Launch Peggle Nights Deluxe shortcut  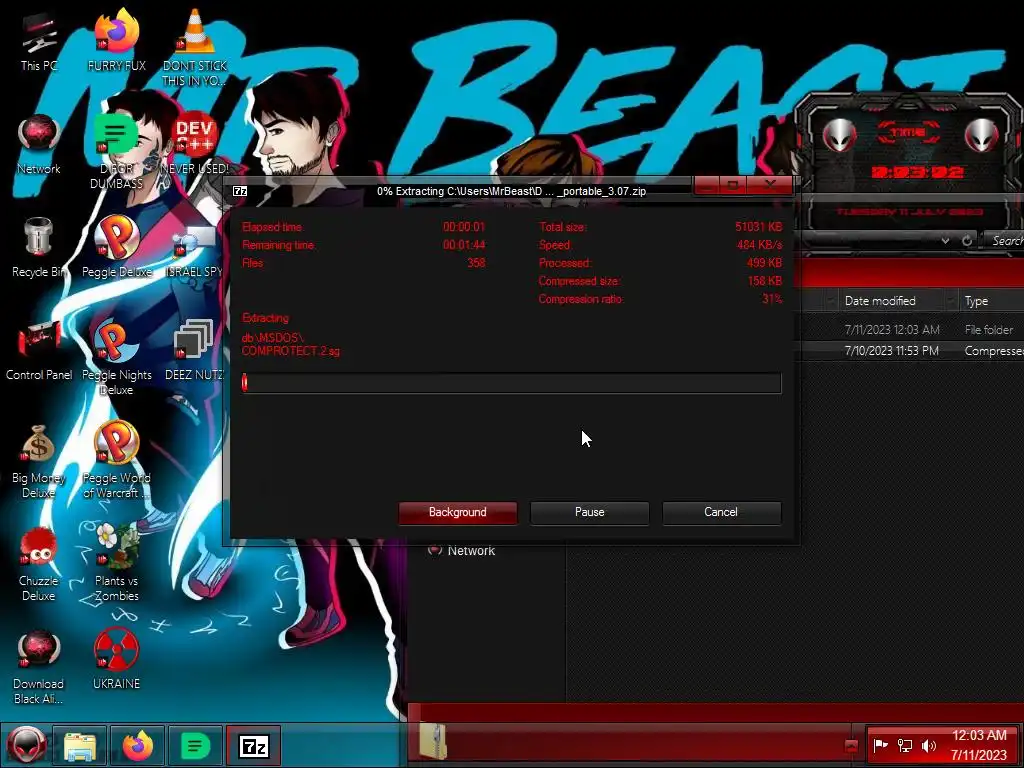tap(116, 357)
